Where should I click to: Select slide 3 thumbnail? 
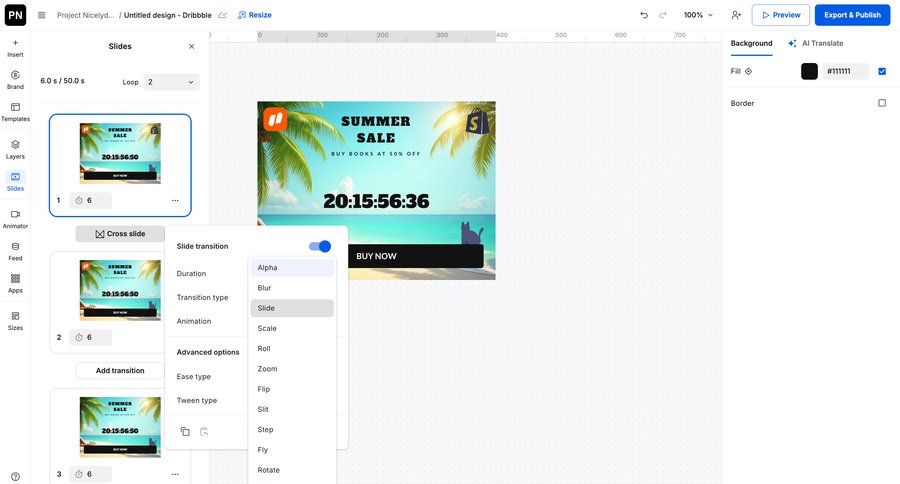coord(120,427)
